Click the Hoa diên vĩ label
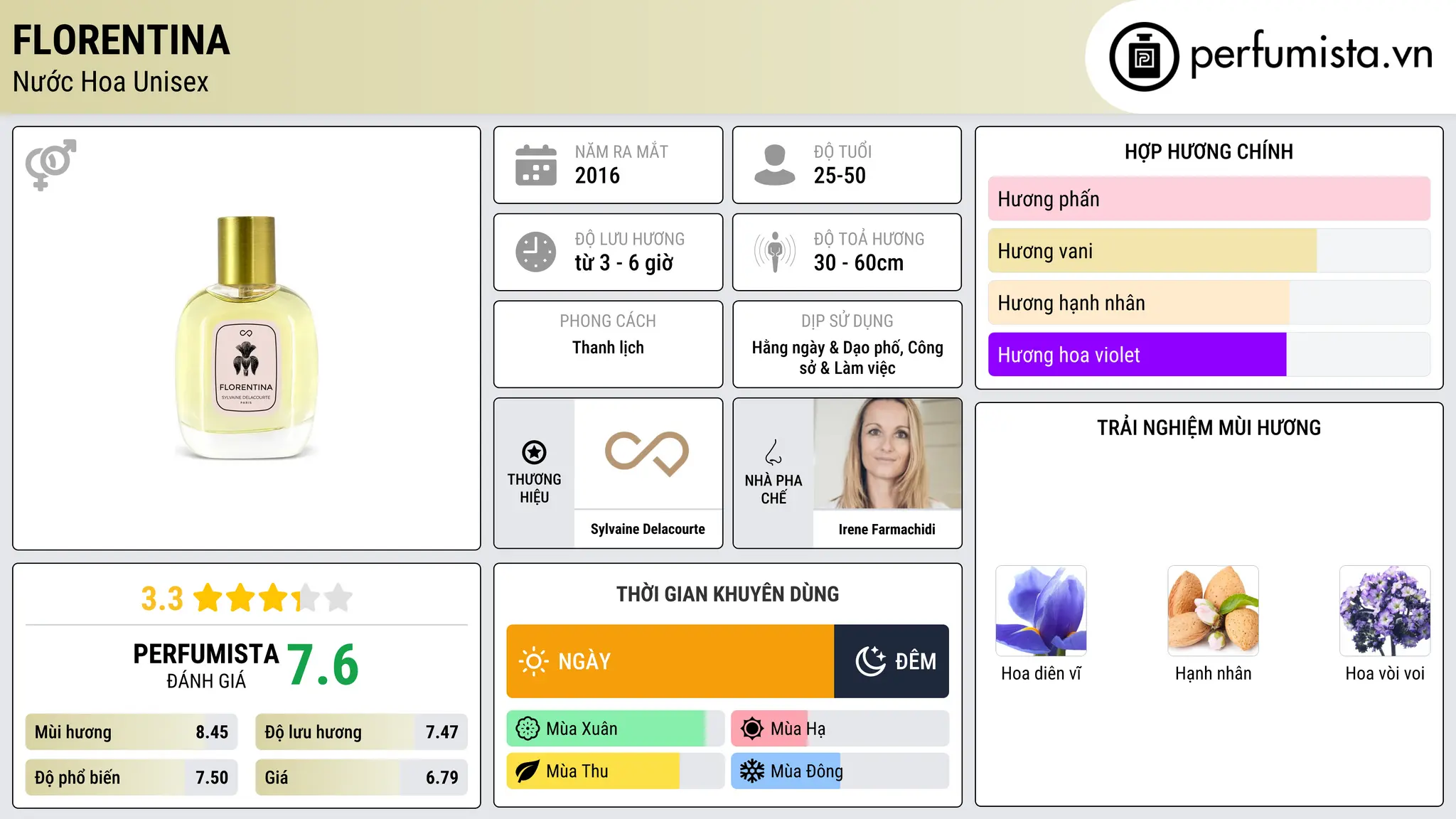Screen dimensions: 1456x819 tap(1041, 673)
